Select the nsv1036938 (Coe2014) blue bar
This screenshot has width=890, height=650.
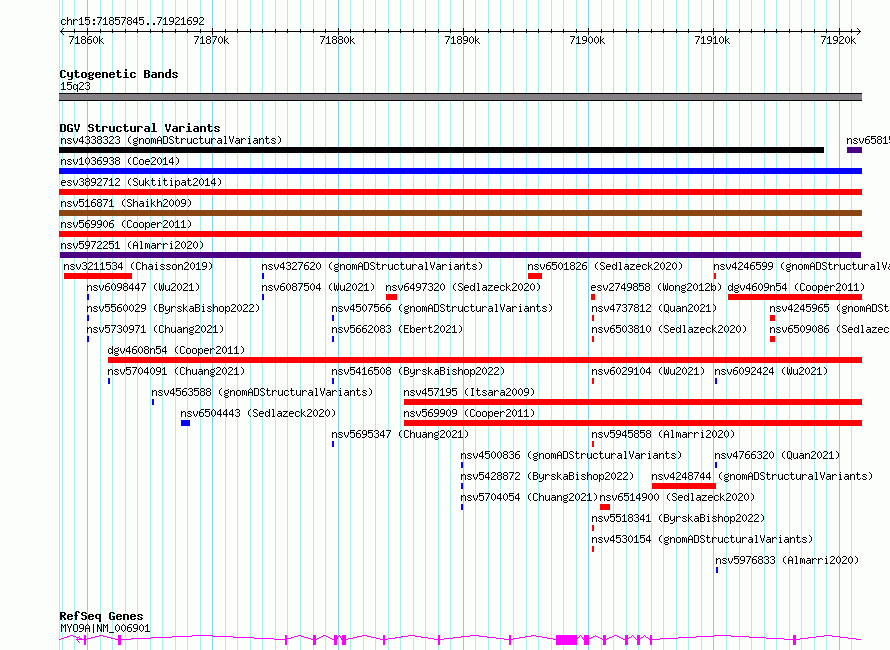pyautogui.click(x=460, y=171)
